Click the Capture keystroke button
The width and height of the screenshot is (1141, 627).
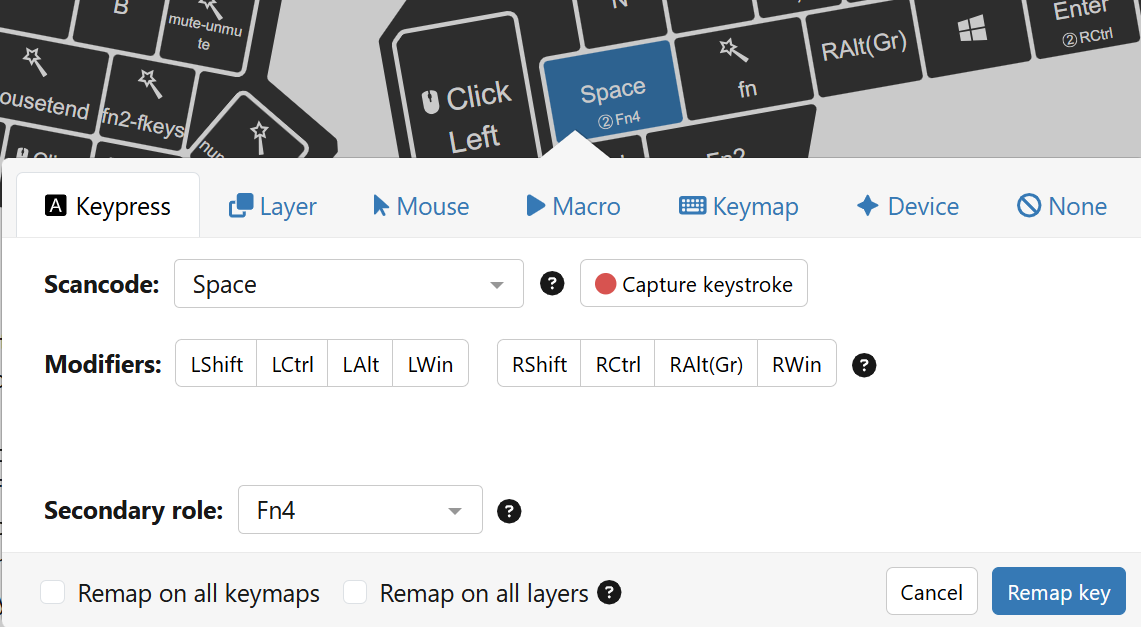pyautogui.click(x=694, y=284)
